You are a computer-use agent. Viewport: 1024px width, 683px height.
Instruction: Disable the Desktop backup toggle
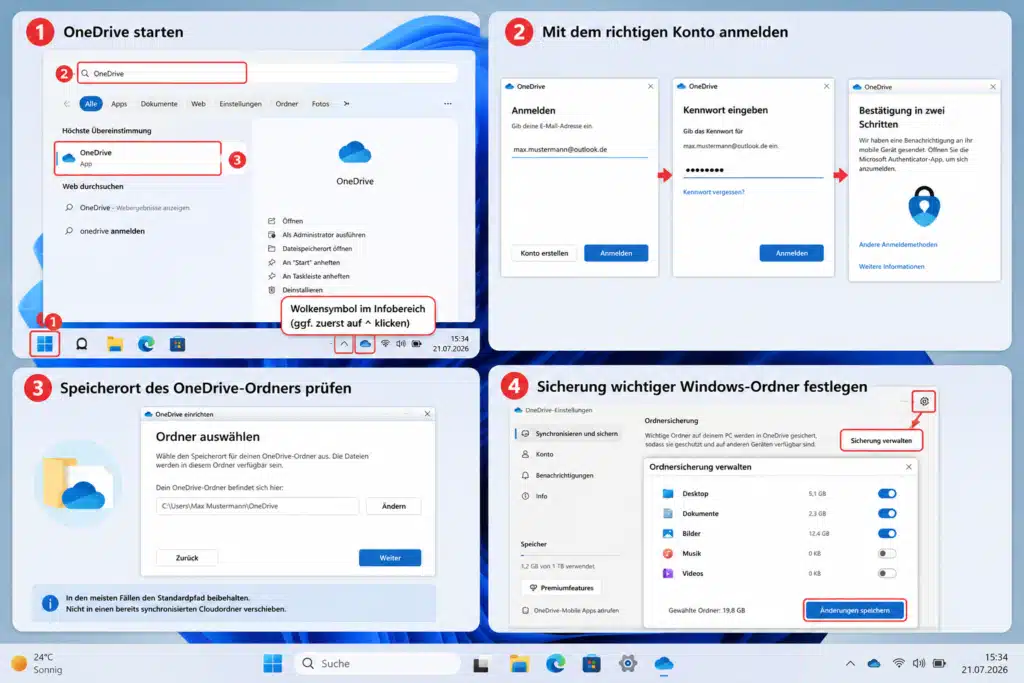coord(887,494)
